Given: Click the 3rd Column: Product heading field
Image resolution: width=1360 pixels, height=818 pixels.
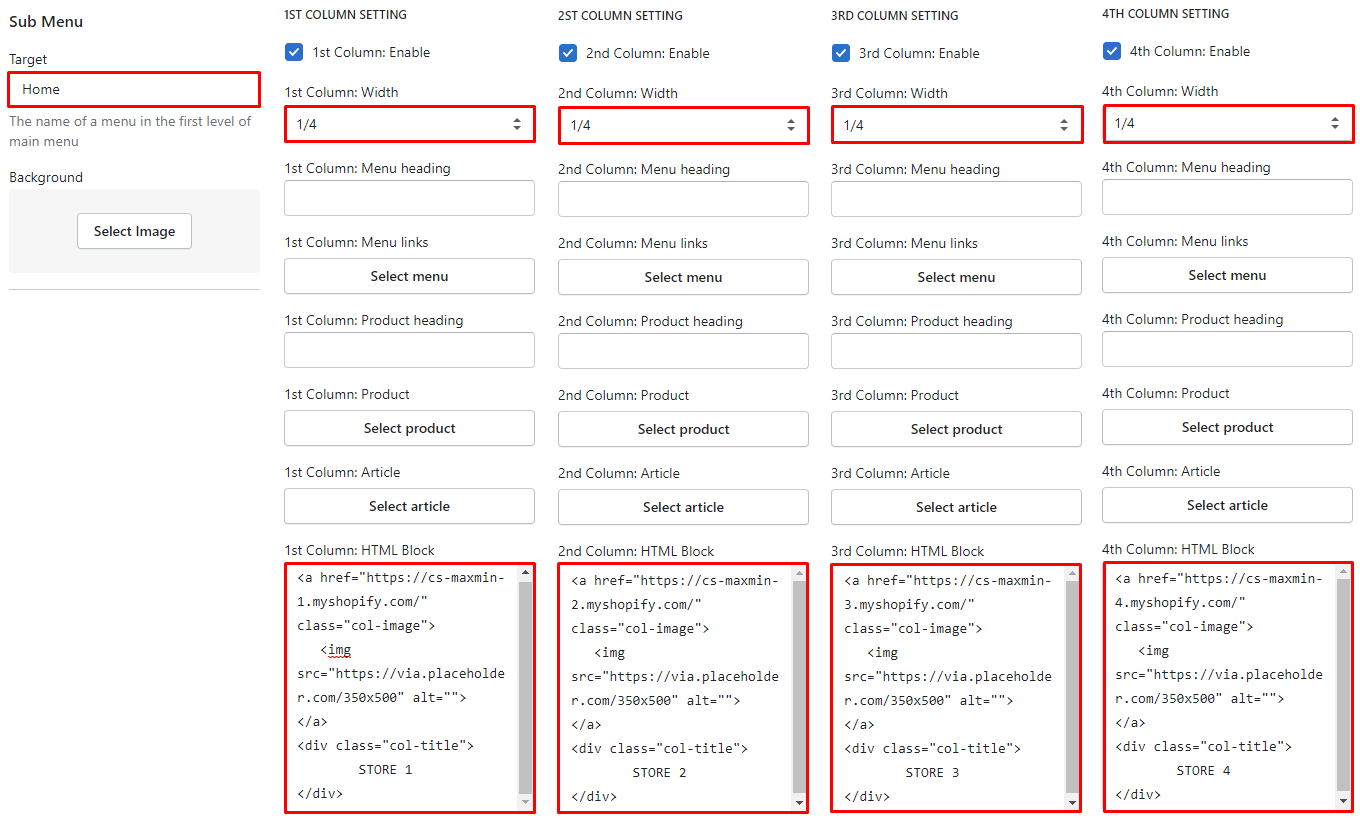Looking at the screenshot, I should (956, 351).
